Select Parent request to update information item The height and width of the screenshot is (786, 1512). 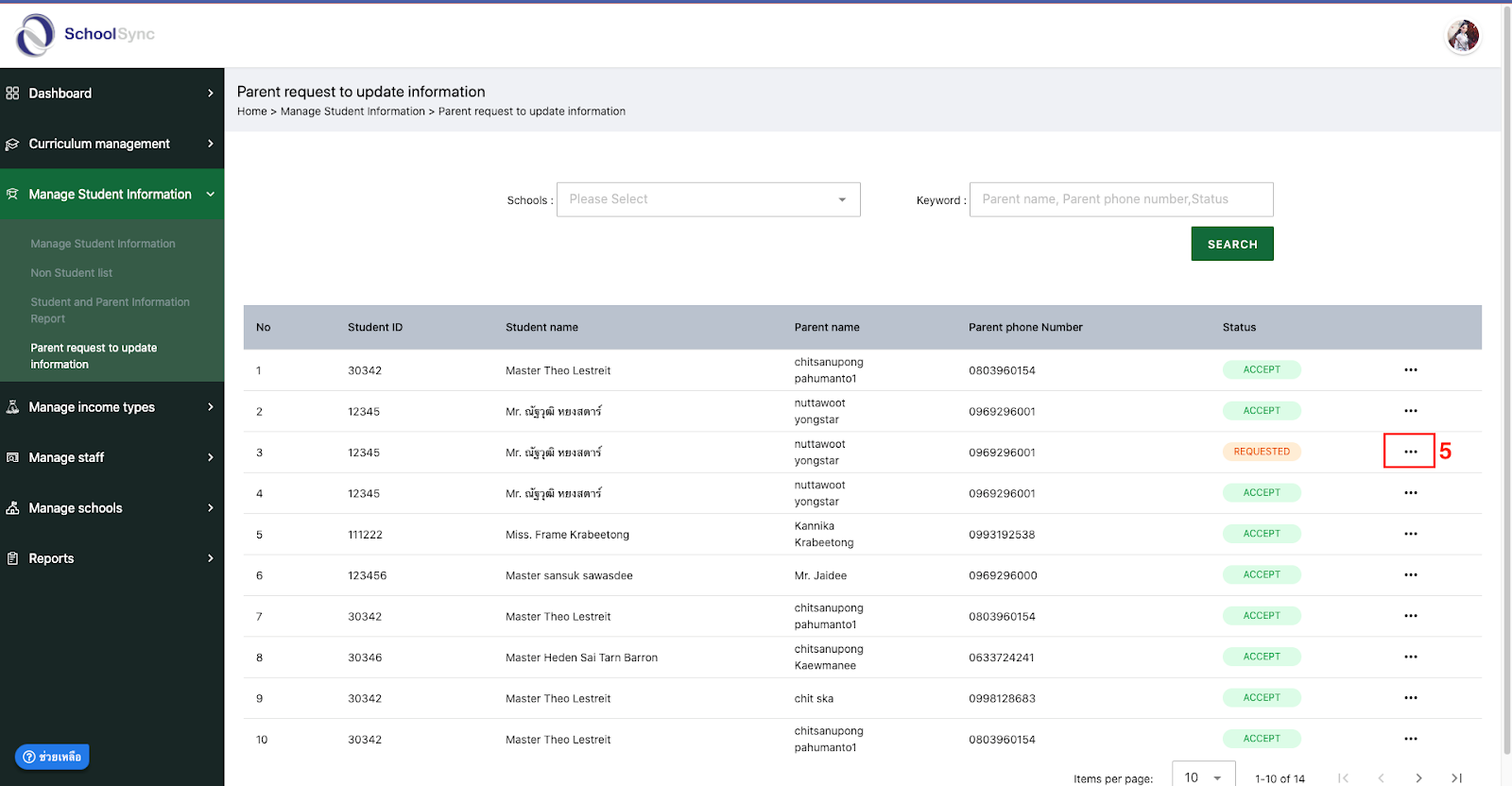tap(94, 356)
